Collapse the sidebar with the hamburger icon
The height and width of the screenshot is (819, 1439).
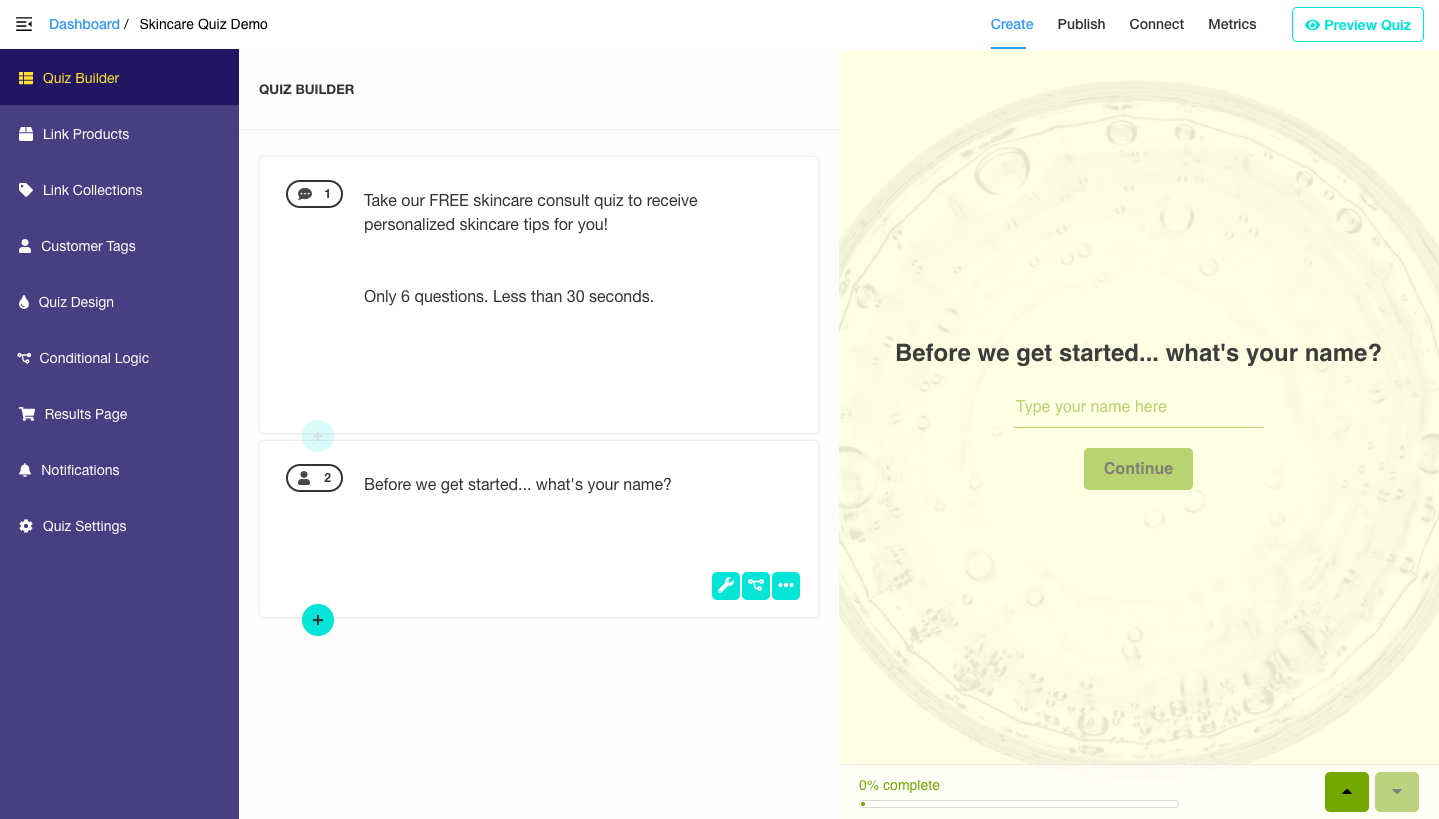pyautogui.click(x=24, y=24)
